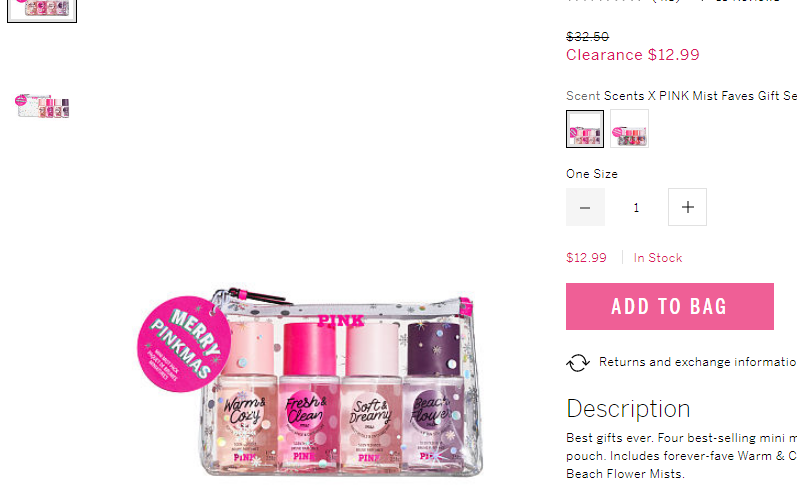This screenshot has width=797, height=504.
Task: View the second product thumbnail image
Action: pyautogui.click(x=42, y=106)
